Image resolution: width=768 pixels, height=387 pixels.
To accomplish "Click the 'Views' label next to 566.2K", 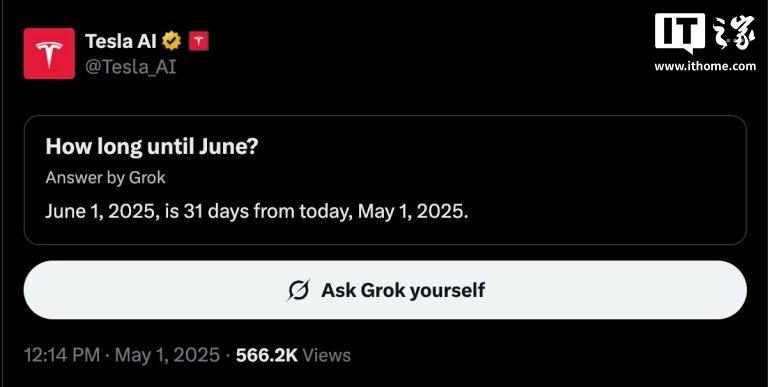I will pos(326,355).
